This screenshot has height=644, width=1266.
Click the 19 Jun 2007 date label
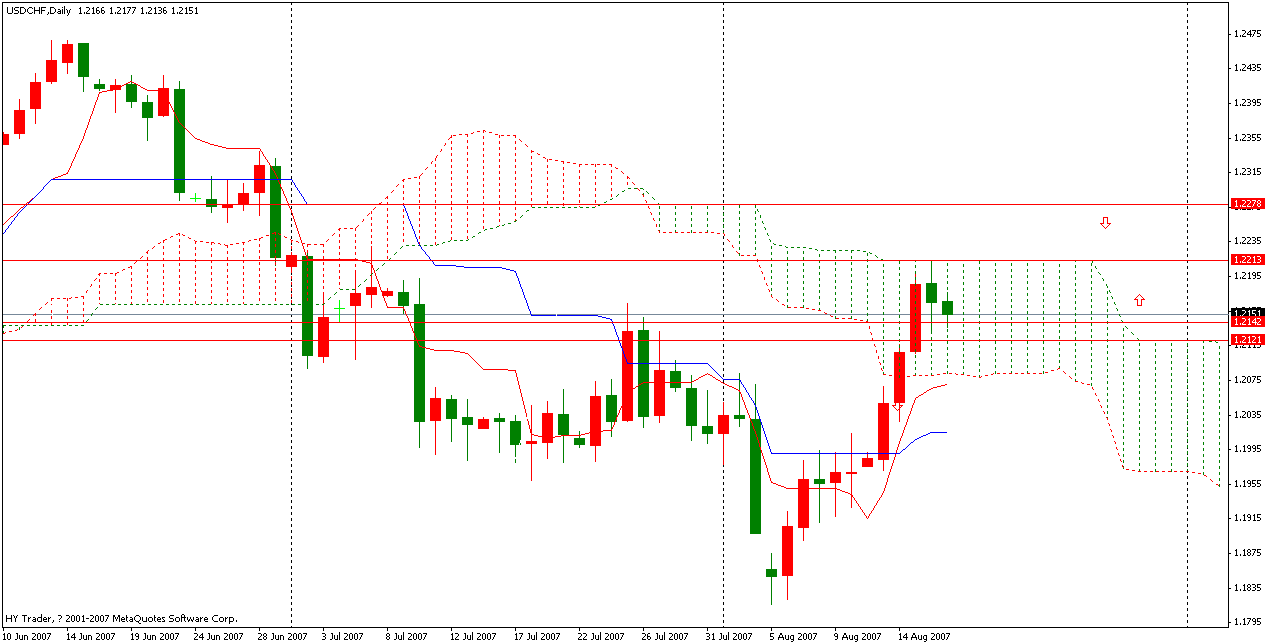[x=156, y=636]
